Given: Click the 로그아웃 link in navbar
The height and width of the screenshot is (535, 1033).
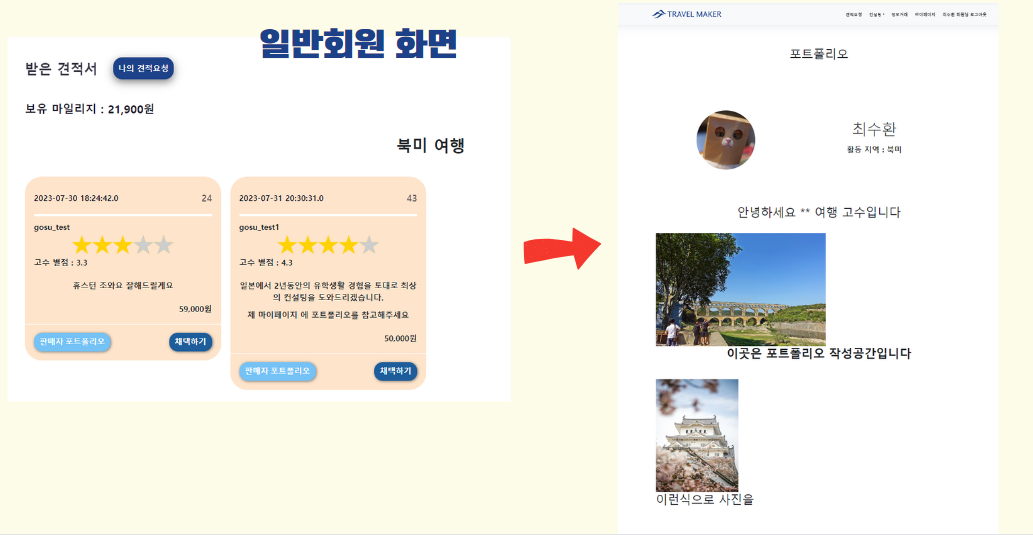Looking at the screenshot, I should [x=978, y=14].
